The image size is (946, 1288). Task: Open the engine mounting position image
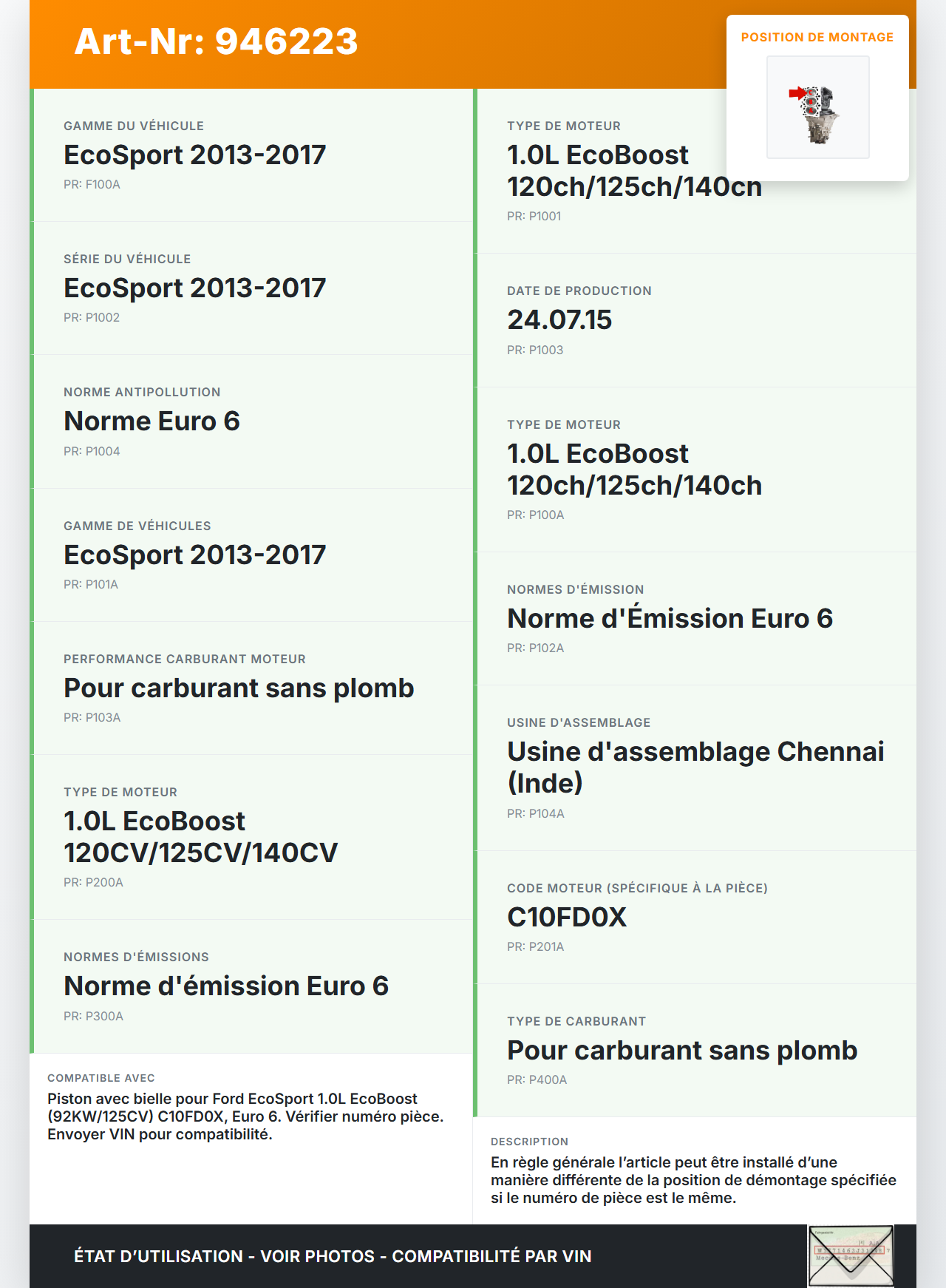(817, 107)
